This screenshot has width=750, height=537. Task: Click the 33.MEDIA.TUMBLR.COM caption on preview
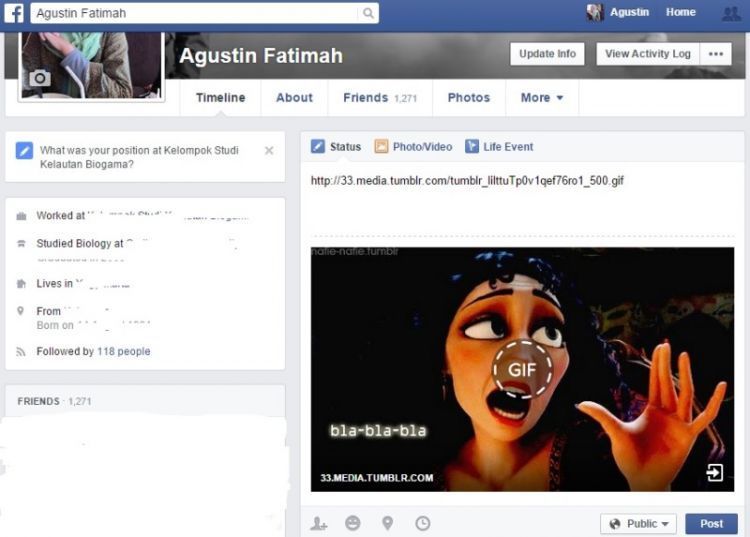pos(376,478)
